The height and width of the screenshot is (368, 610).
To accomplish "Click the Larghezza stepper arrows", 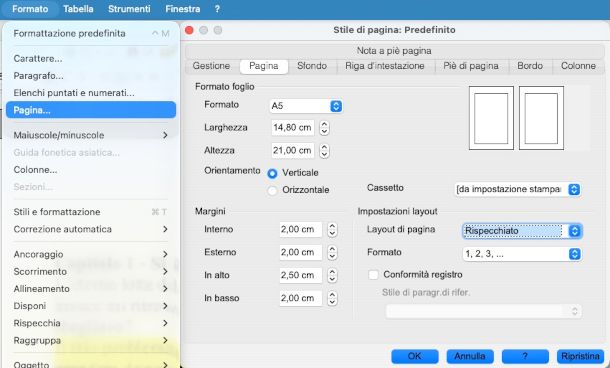I will pyautogui.click(x=324, y=128).
